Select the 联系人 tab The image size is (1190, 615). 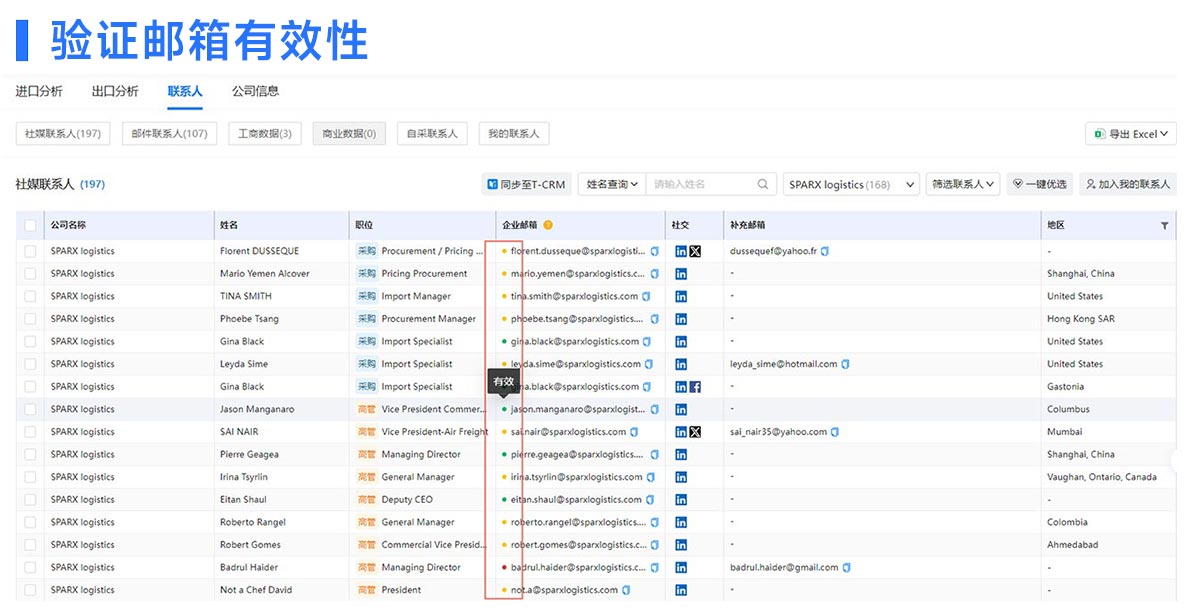185,91
